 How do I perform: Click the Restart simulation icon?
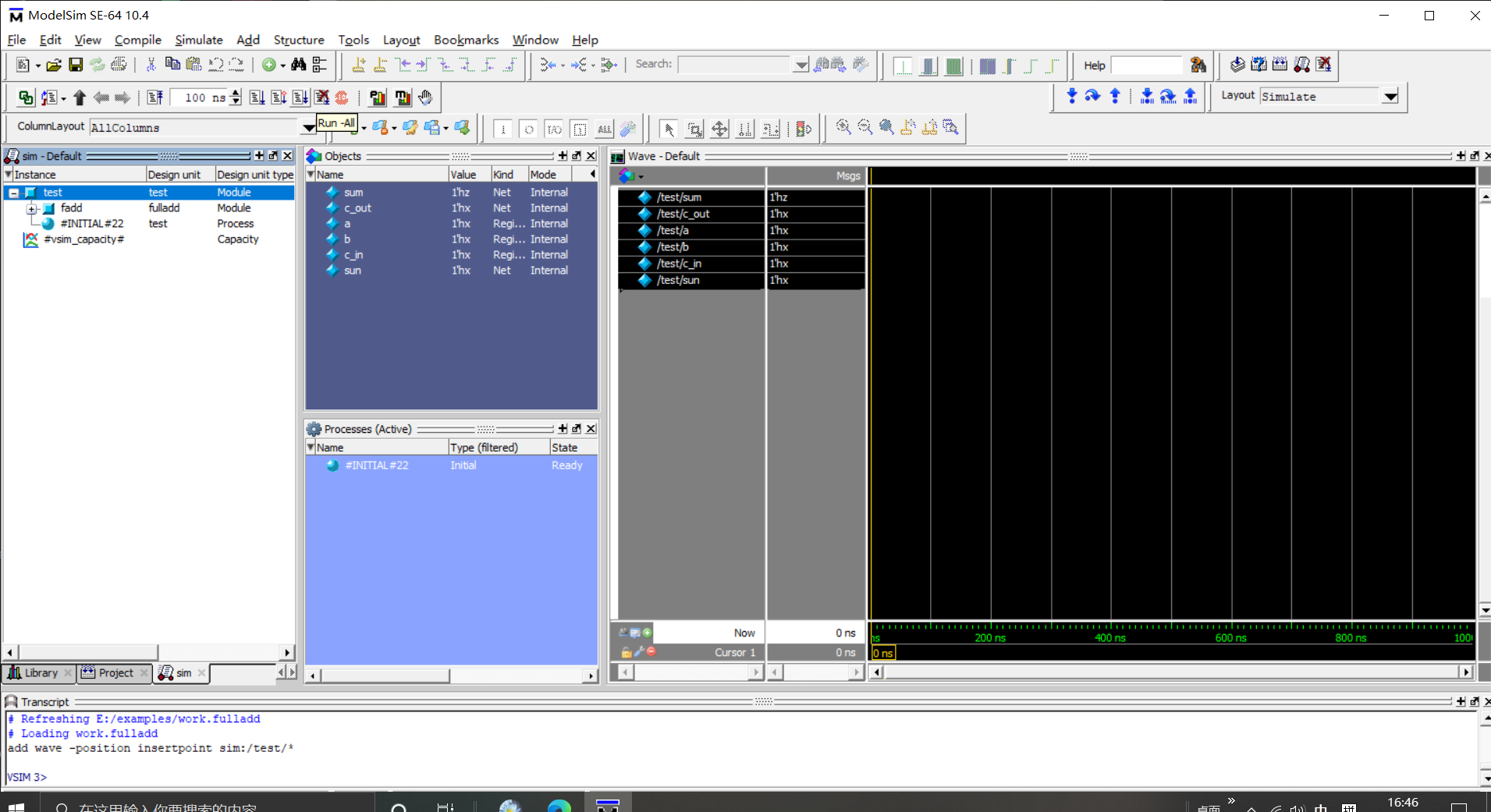(155, 98)
